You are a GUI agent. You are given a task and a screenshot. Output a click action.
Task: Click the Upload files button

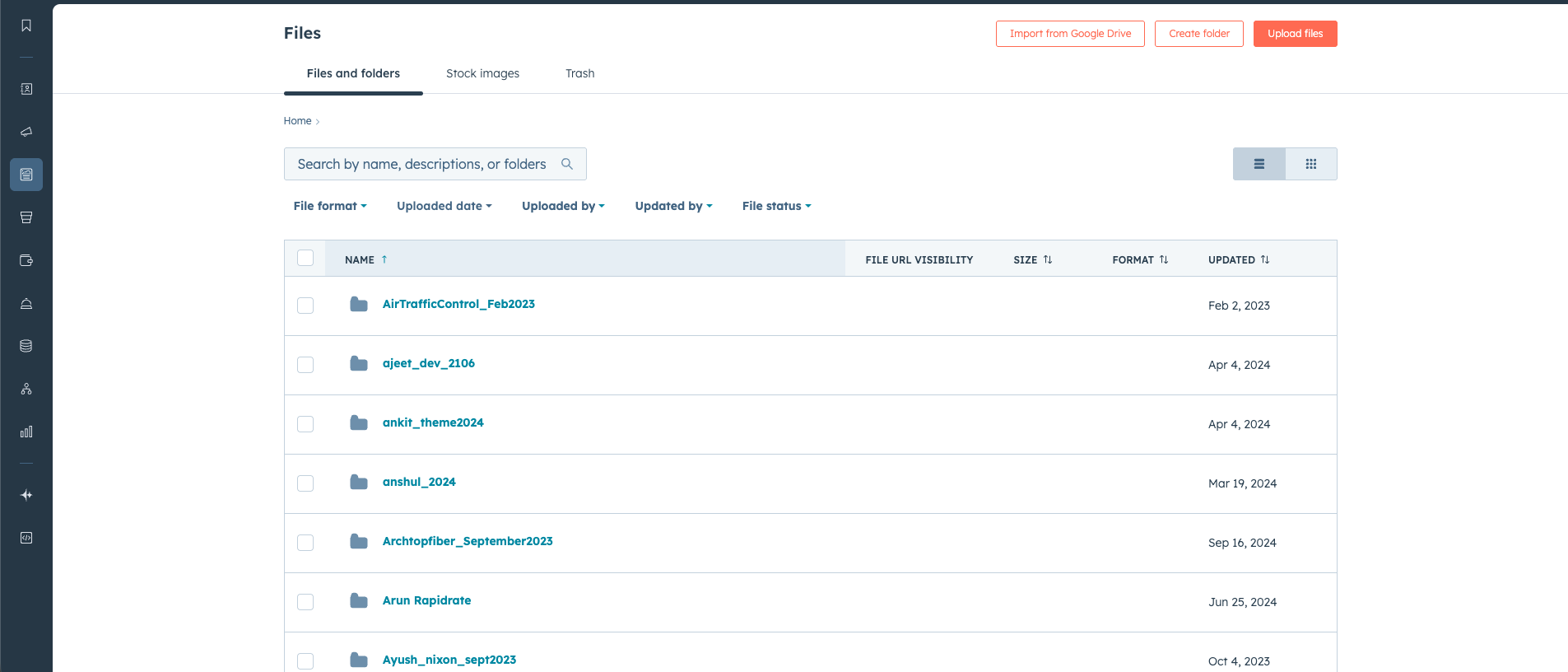point(1296,34)
